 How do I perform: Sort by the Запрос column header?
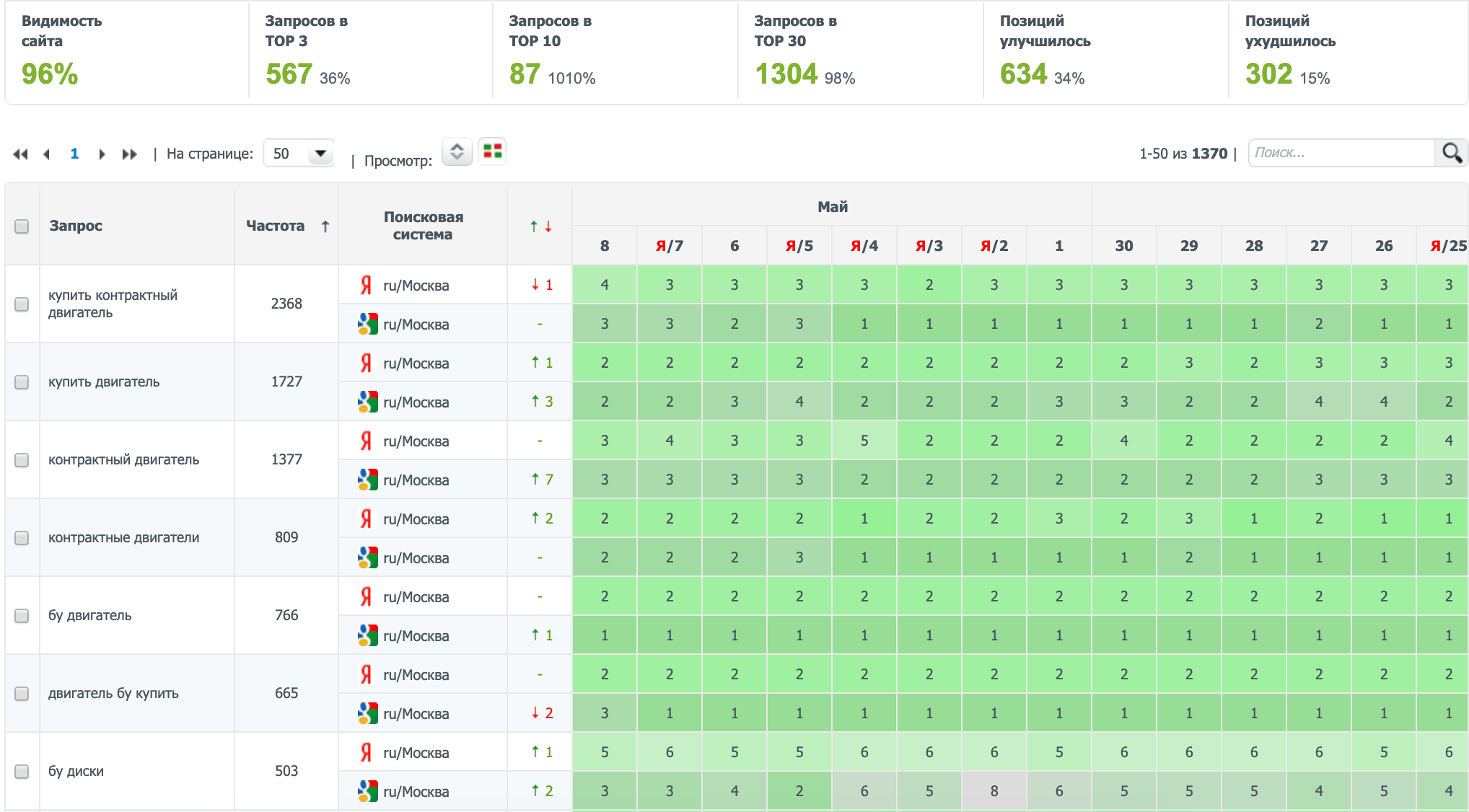point(76,226)
